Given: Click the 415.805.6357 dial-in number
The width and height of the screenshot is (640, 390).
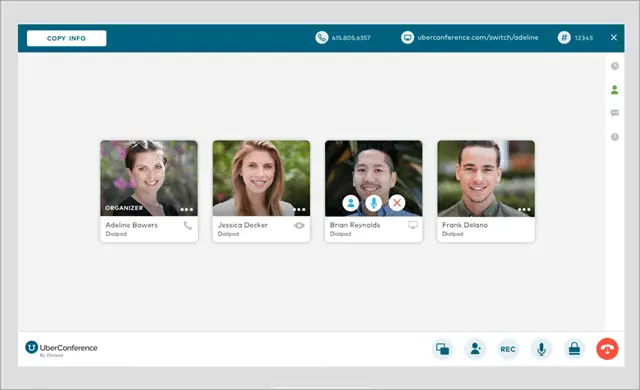Looking at the screenshot, I should coord(351,38).
